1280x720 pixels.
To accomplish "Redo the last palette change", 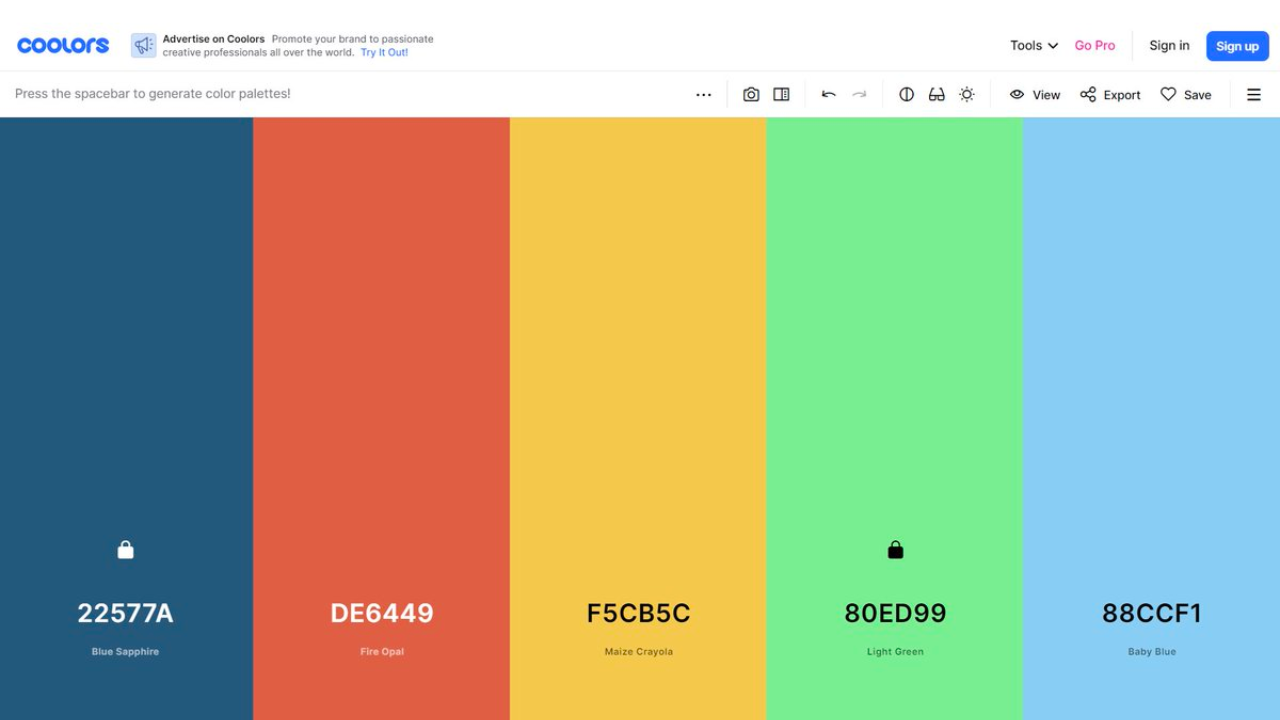I will pyautogui.click(x=859, y=93).
